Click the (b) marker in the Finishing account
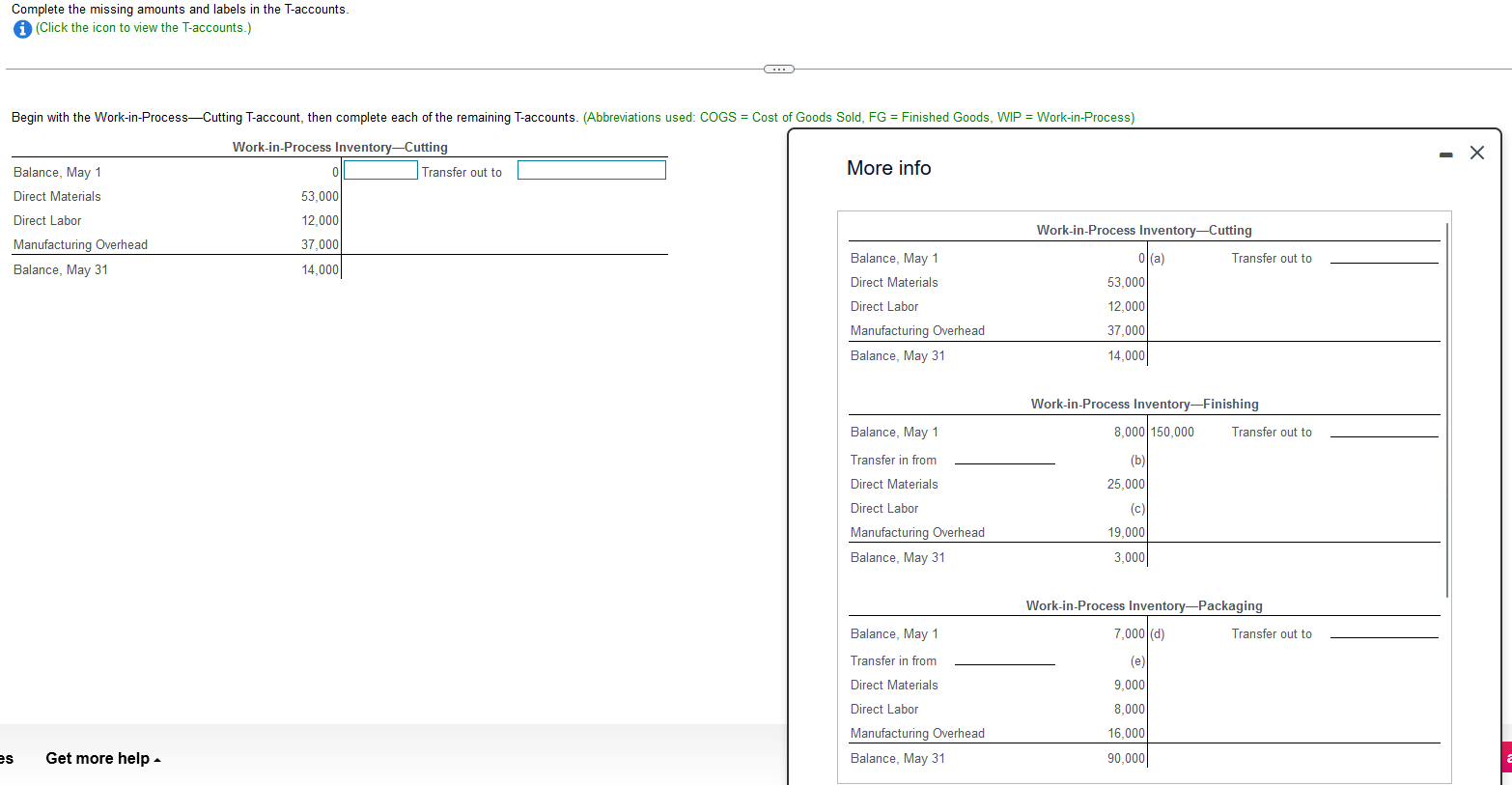This screenshot has height=785, width=1512. [x=1137, y=461]
